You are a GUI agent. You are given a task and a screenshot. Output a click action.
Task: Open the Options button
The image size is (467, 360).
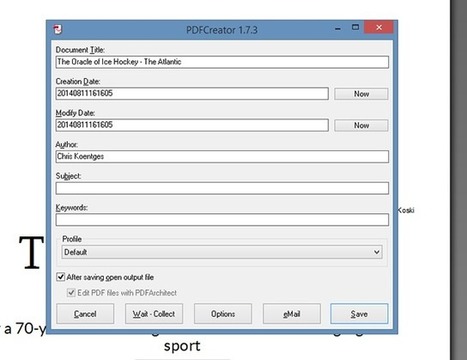pyautogui.click(x=223, y=314)
